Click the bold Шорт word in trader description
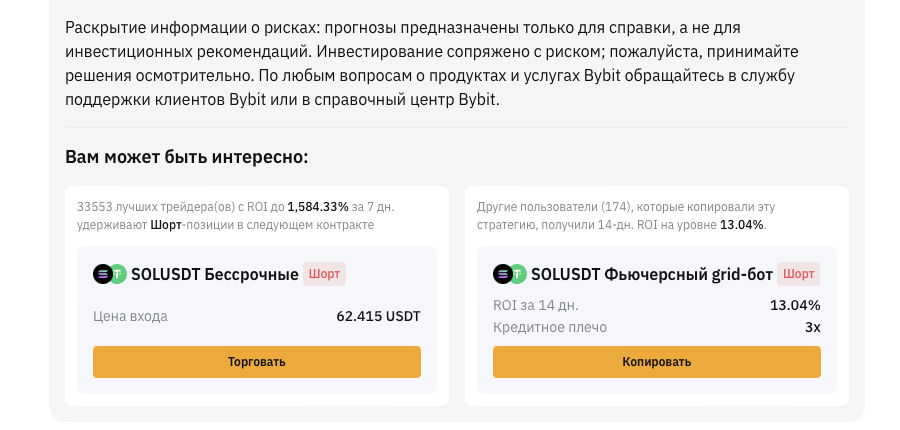 click(x=166, y=225)
